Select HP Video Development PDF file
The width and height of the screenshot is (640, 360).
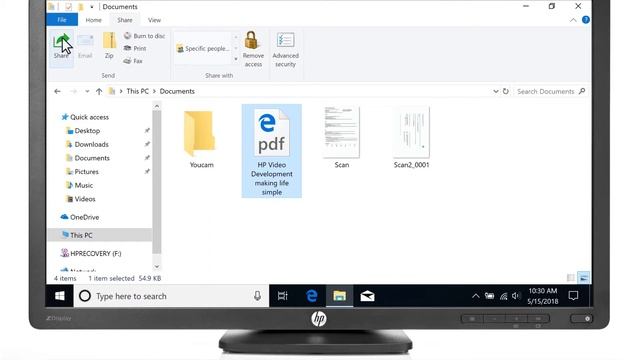271,151
